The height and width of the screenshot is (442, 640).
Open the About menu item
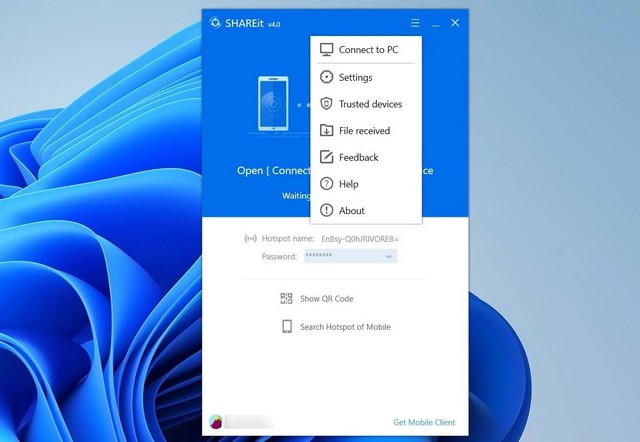coord(352,211)
